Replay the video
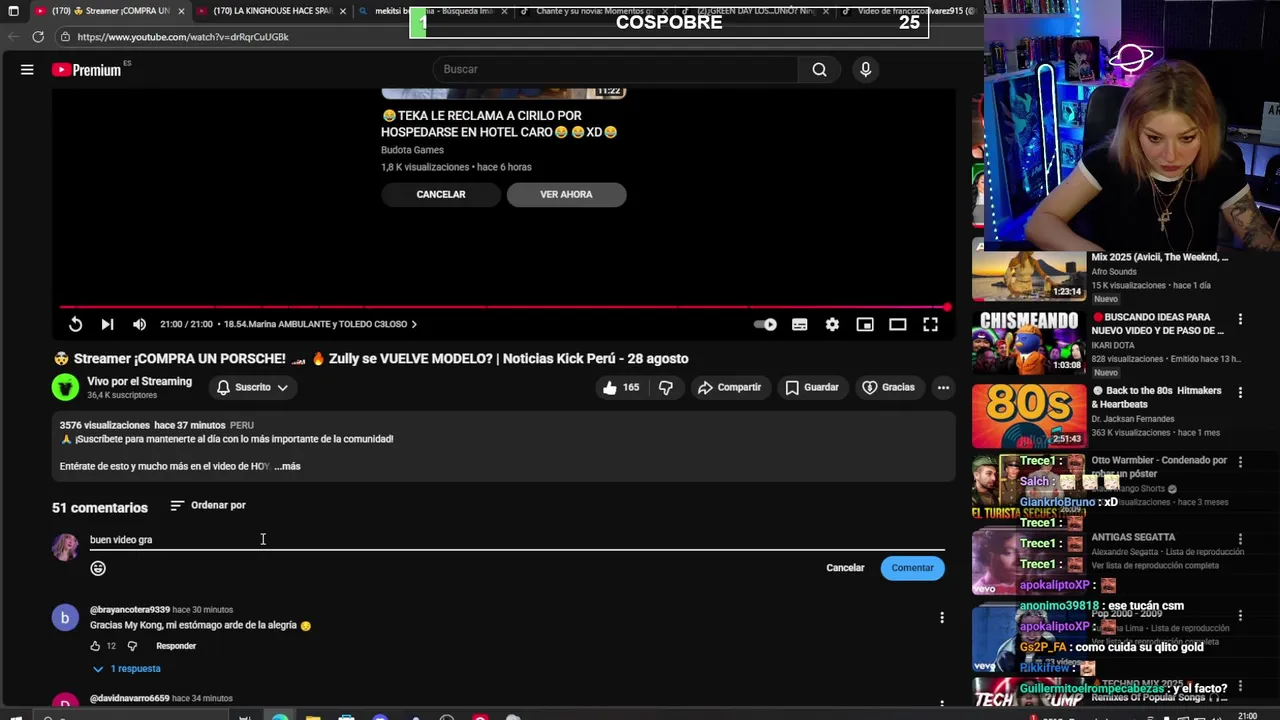This screenshot has width=1280, height=720. click(75, 324)
